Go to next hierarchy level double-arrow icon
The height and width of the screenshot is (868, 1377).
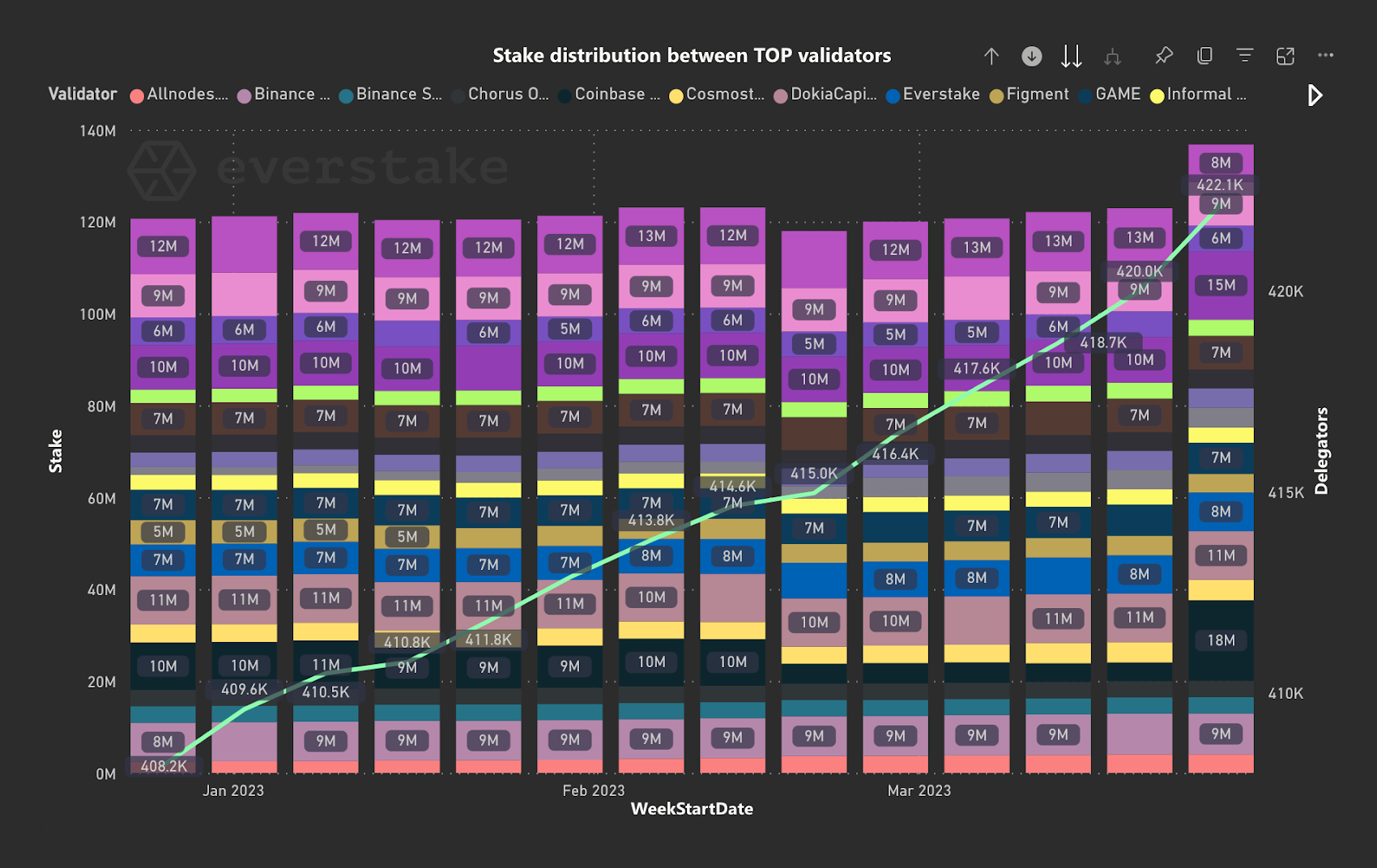coord(1072,56)
